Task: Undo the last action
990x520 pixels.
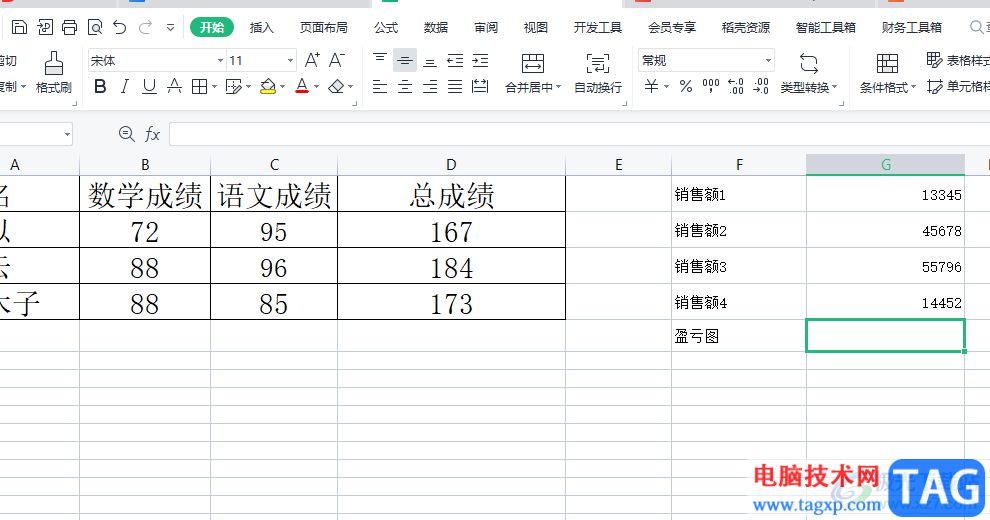Action: [x=120, y=27]
